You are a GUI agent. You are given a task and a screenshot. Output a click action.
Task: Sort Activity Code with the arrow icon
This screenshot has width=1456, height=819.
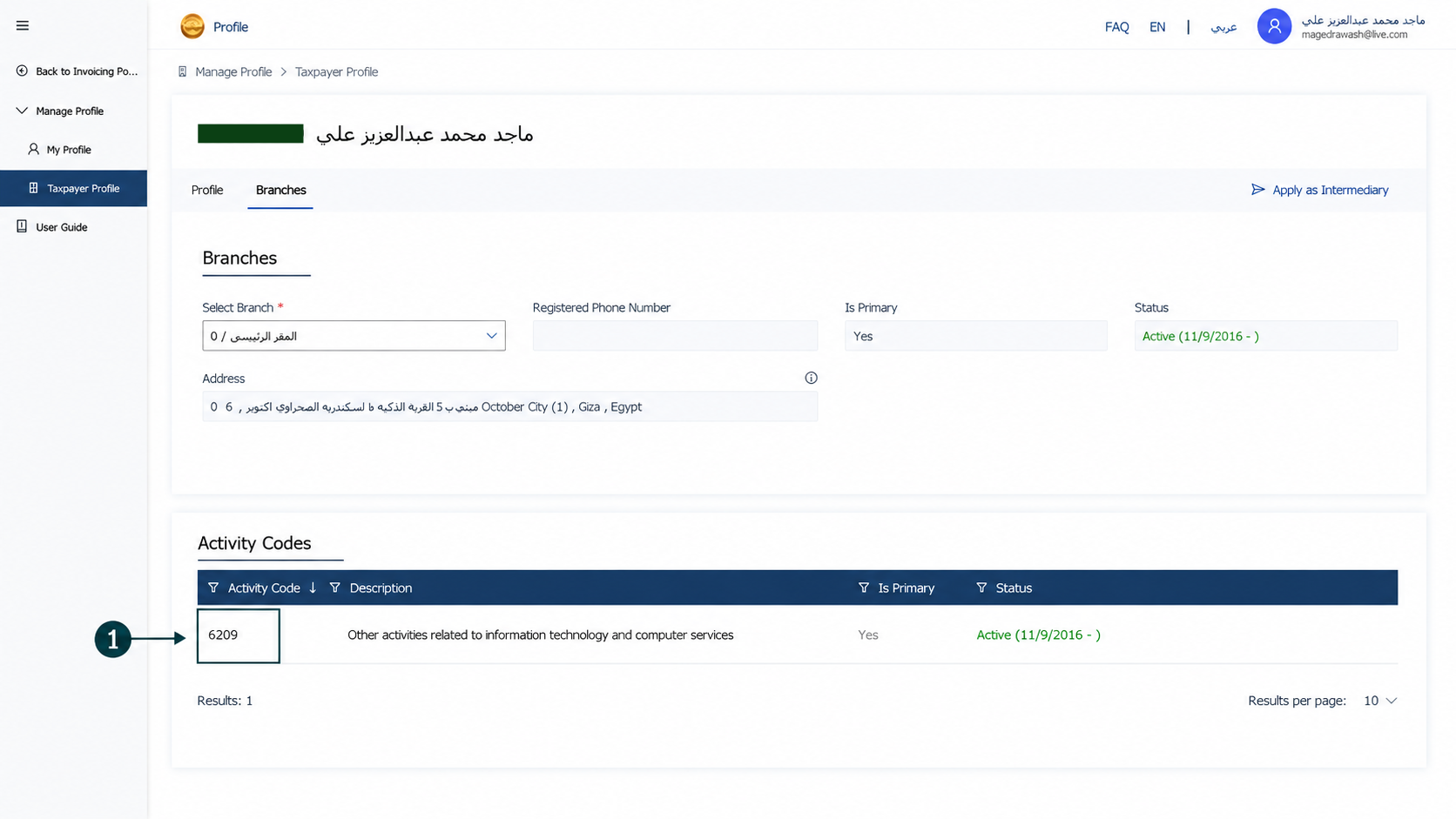(313, 587)
